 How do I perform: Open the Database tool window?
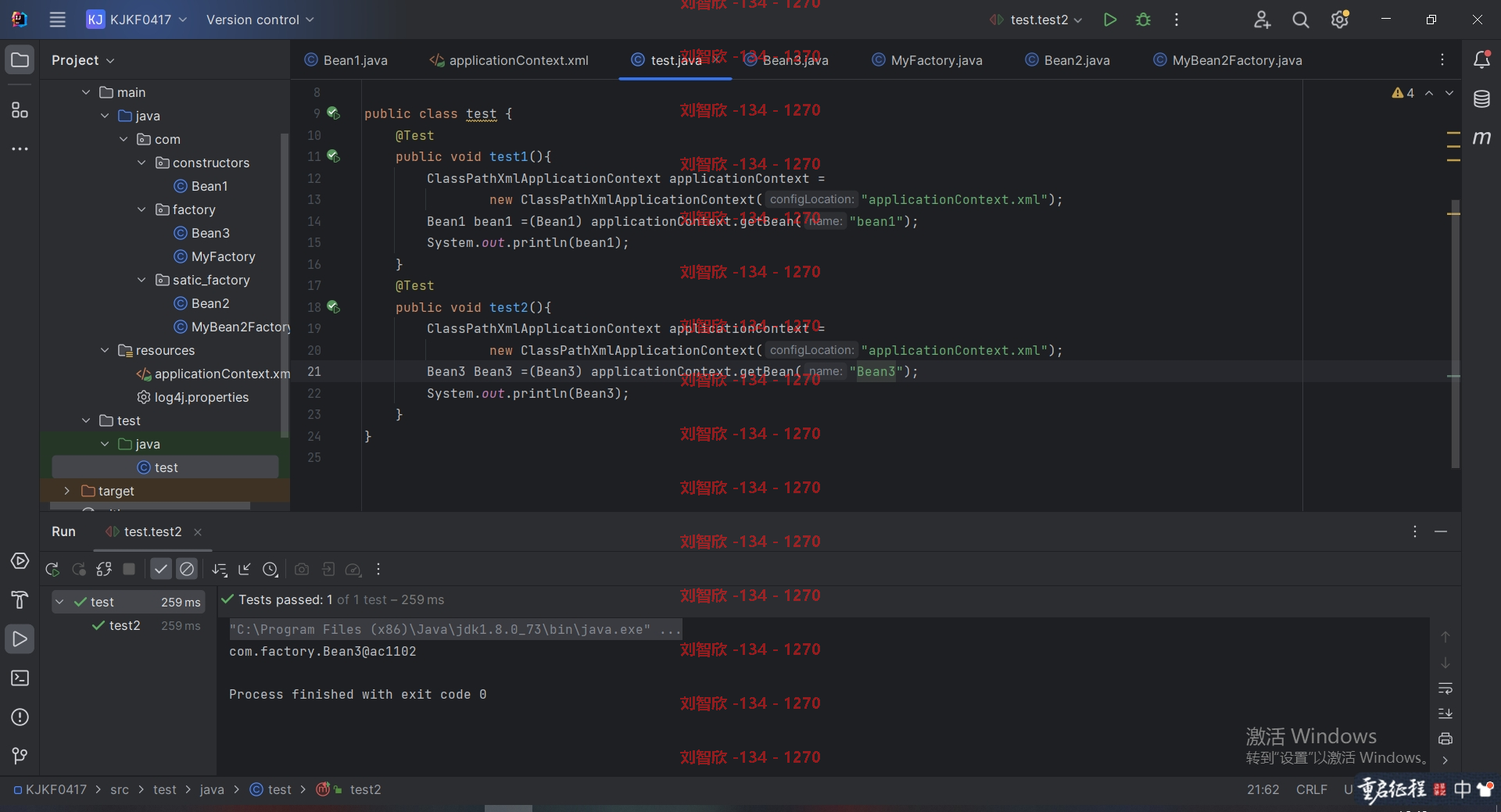(x=1481, y=98)
